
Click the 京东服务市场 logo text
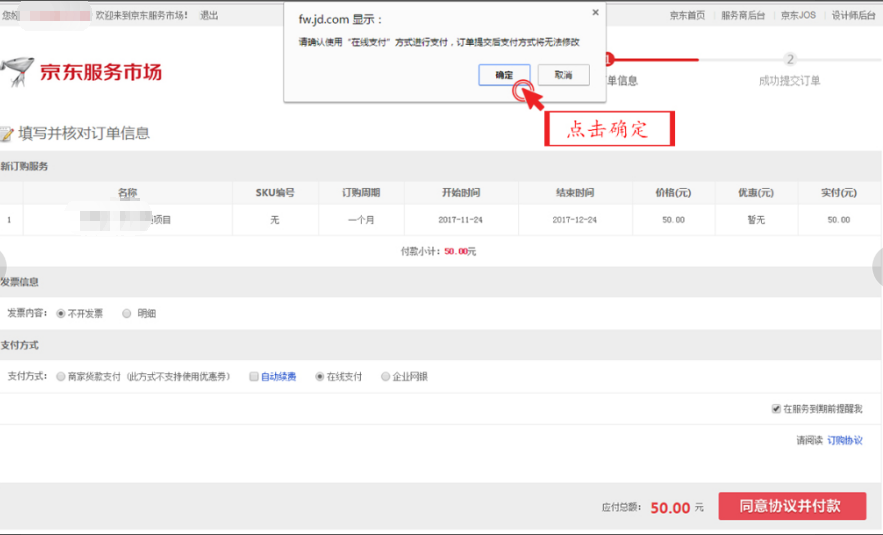101,72
